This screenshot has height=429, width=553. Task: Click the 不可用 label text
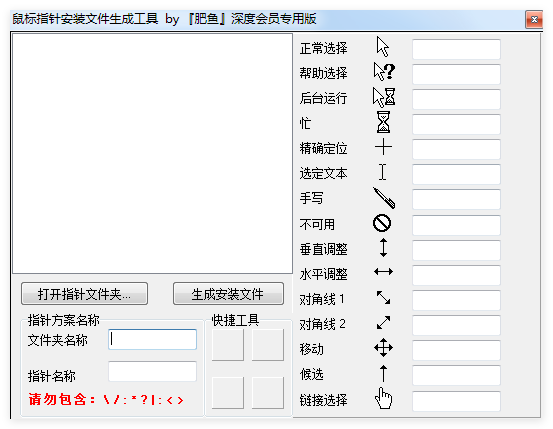coord(317,224)
